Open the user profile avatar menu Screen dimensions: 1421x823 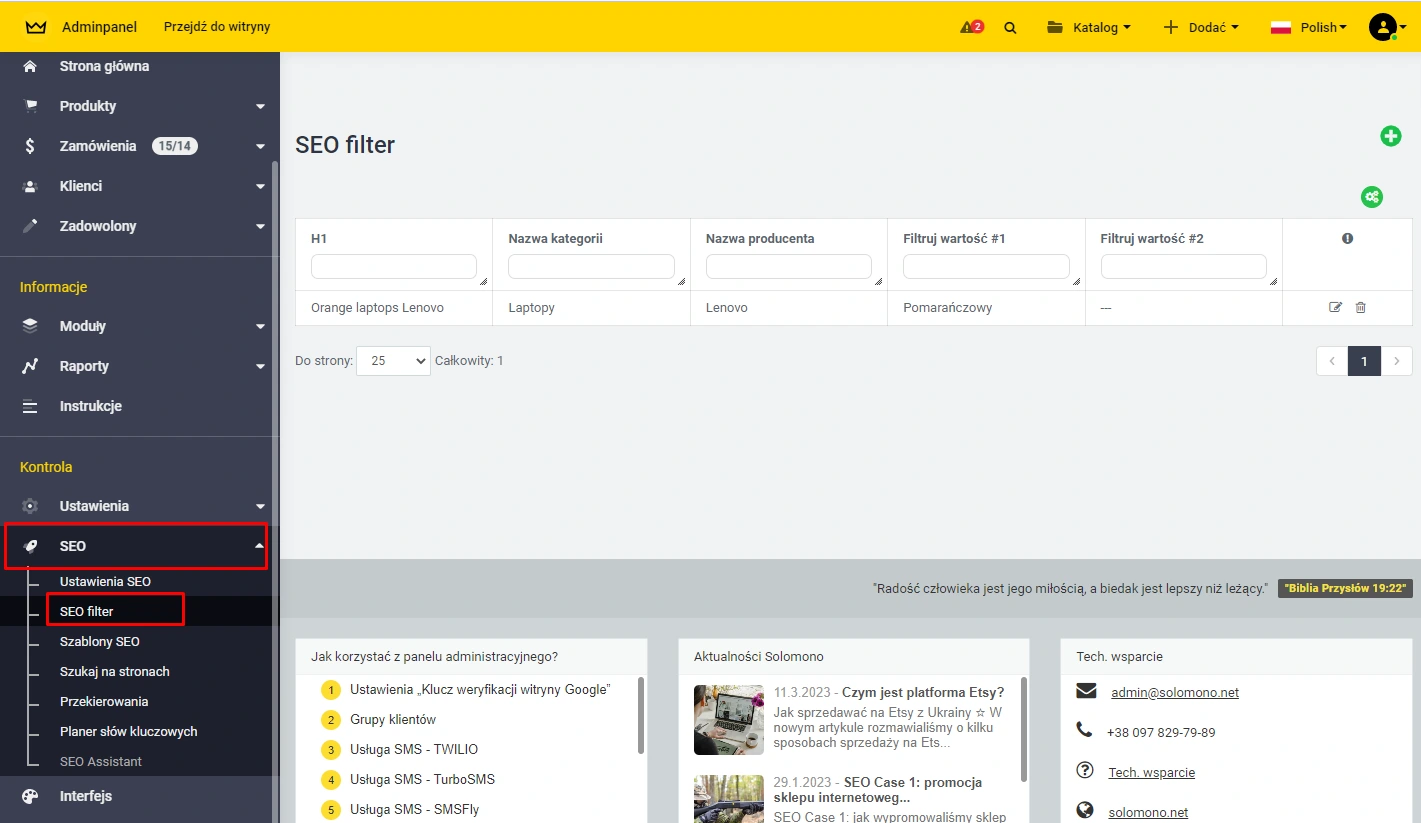point(1383,27)
